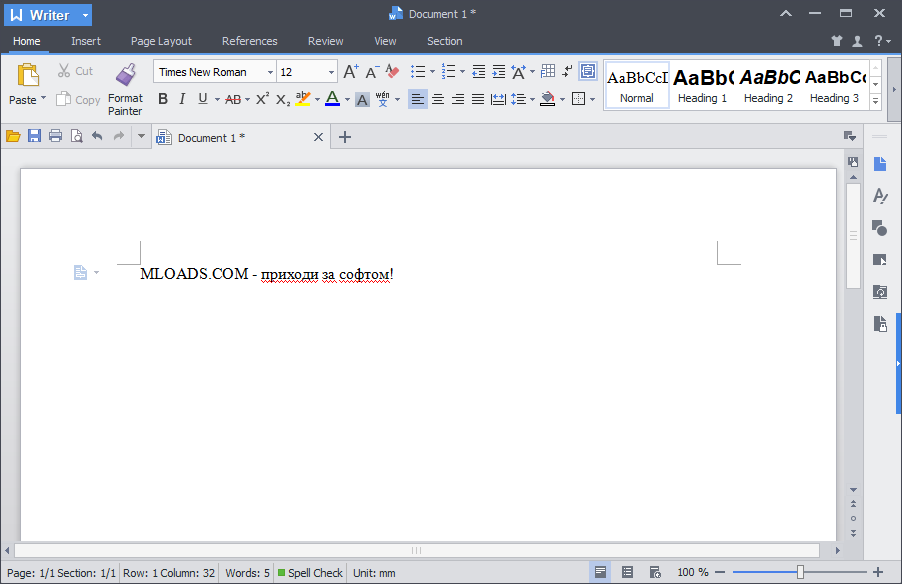Increase font size with Grow Font icon
This screenshot has width=902, height=584.
point(351,71)
